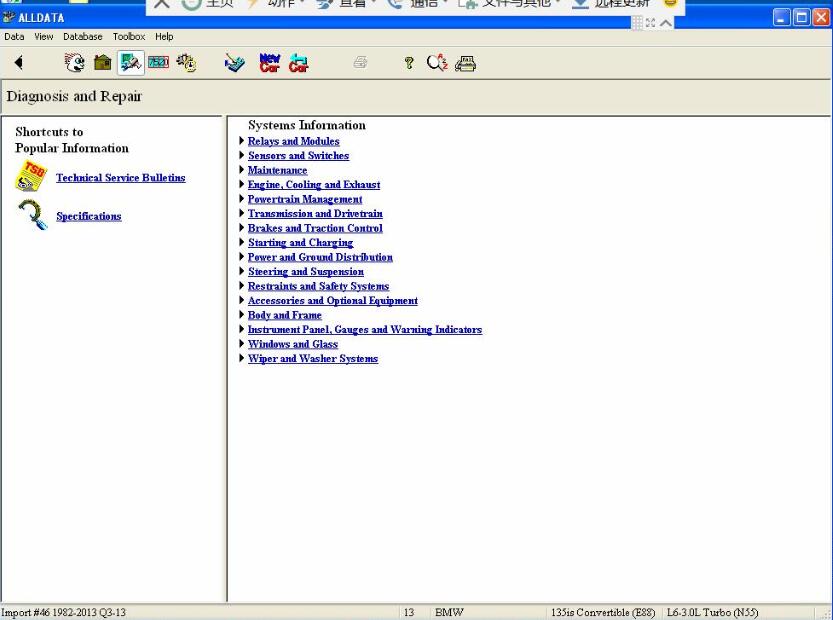
Task: Click the New Car toolbar icon
Action: pos(269,63)
